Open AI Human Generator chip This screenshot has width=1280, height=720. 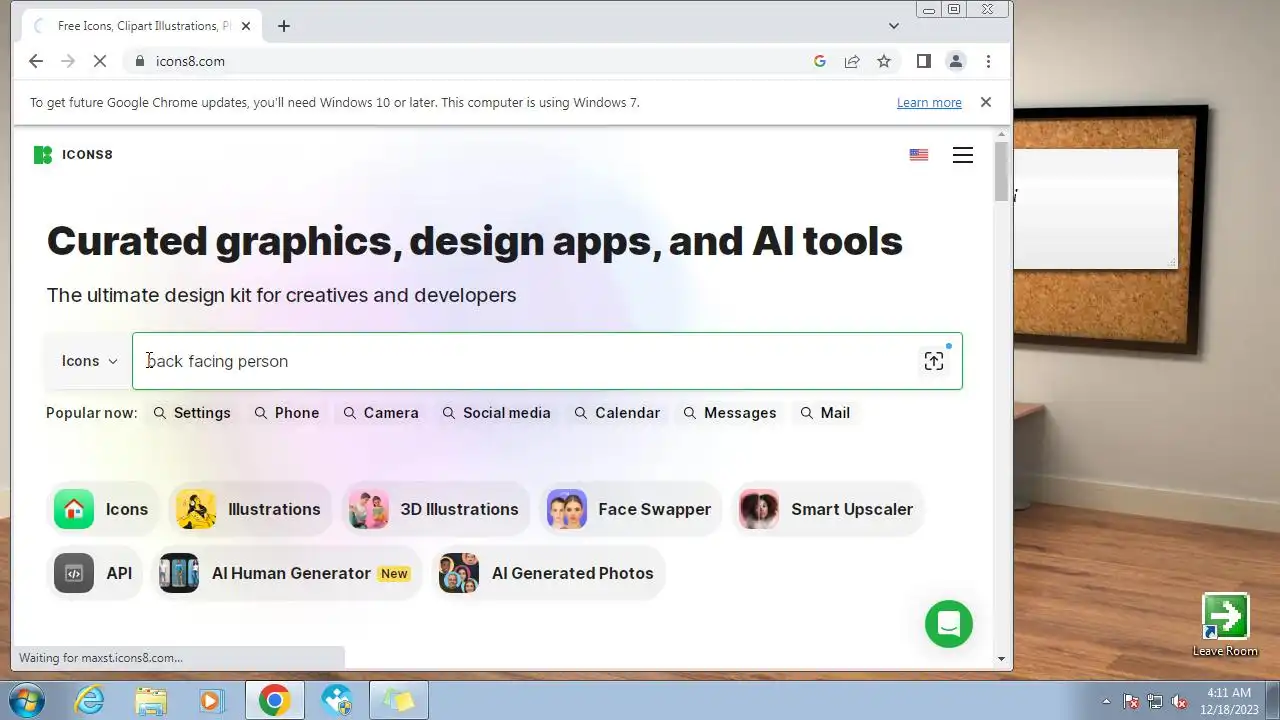click(x=286, y=573)
